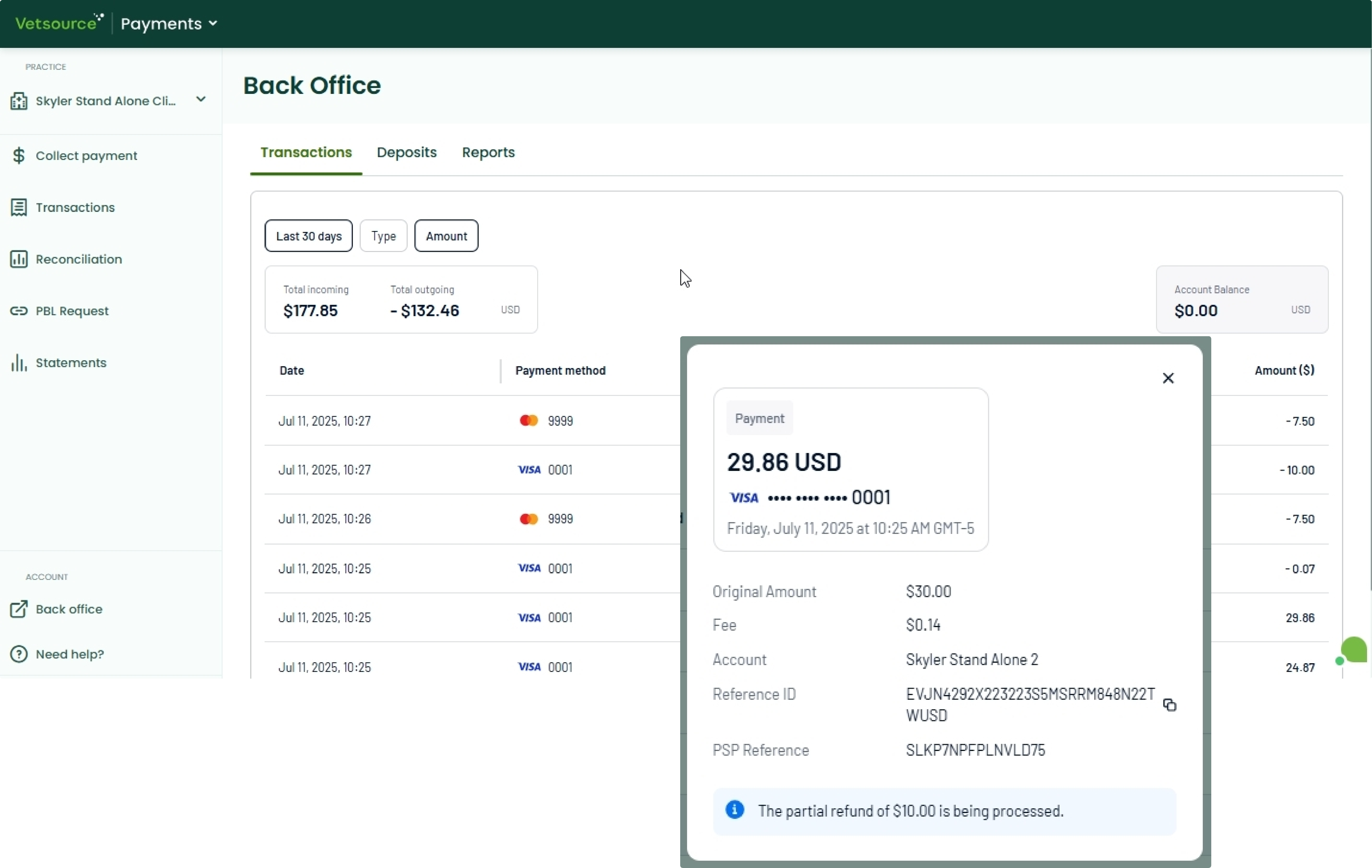Click the Fee $0.14 value
Screen dimensions: 1372x868
(x=923, y=625)
